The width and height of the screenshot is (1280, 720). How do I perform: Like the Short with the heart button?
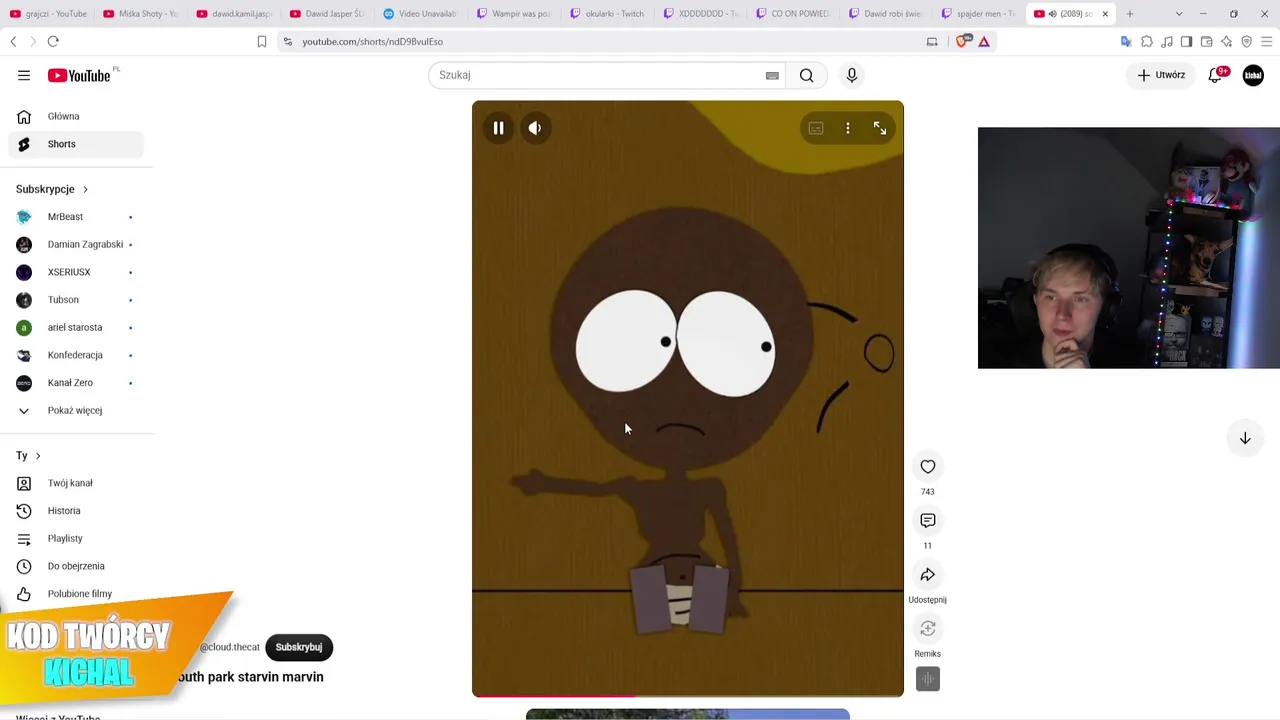928,467
